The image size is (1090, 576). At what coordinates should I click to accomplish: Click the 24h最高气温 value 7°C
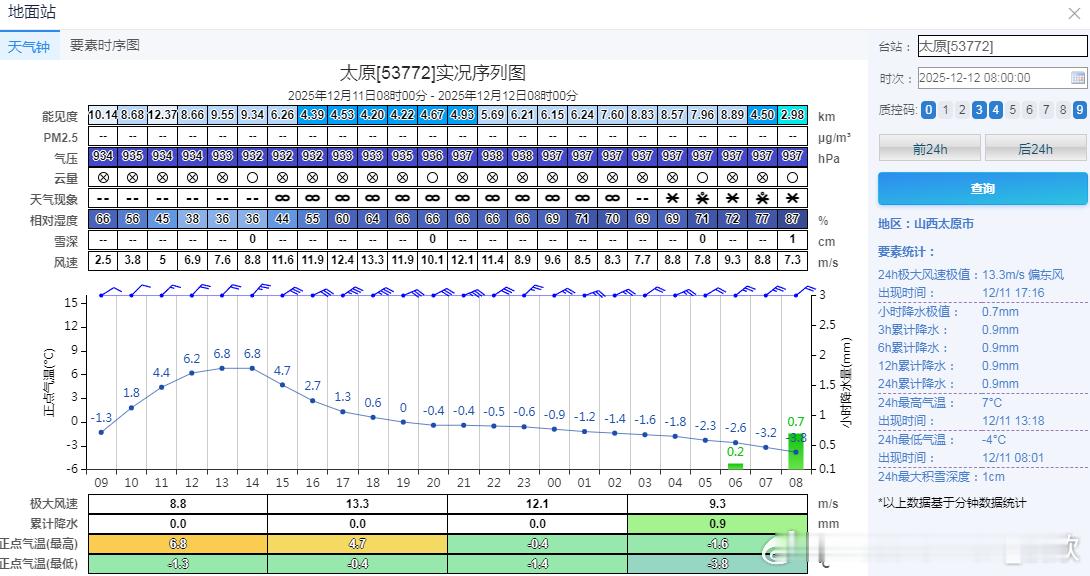click(992, 402)
